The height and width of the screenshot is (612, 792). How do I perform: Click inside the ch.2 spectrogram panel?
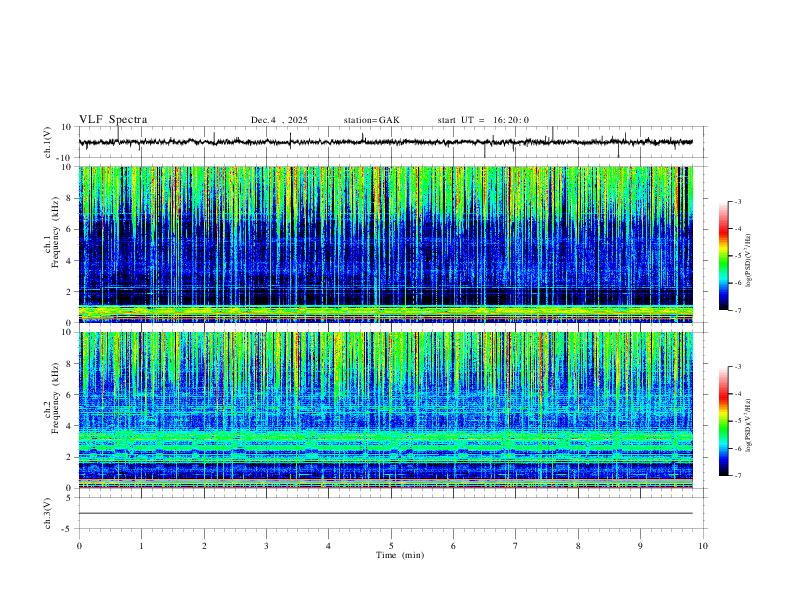click(x=385, y=410)
